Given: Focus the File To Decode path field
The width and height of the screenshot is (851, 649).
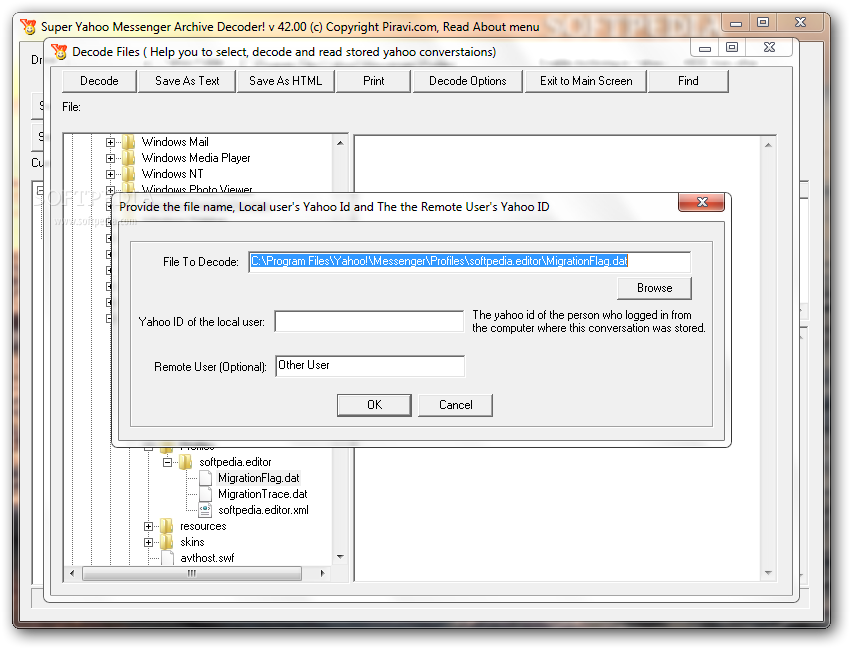Looking at the screenshot, I should point(469,262).
